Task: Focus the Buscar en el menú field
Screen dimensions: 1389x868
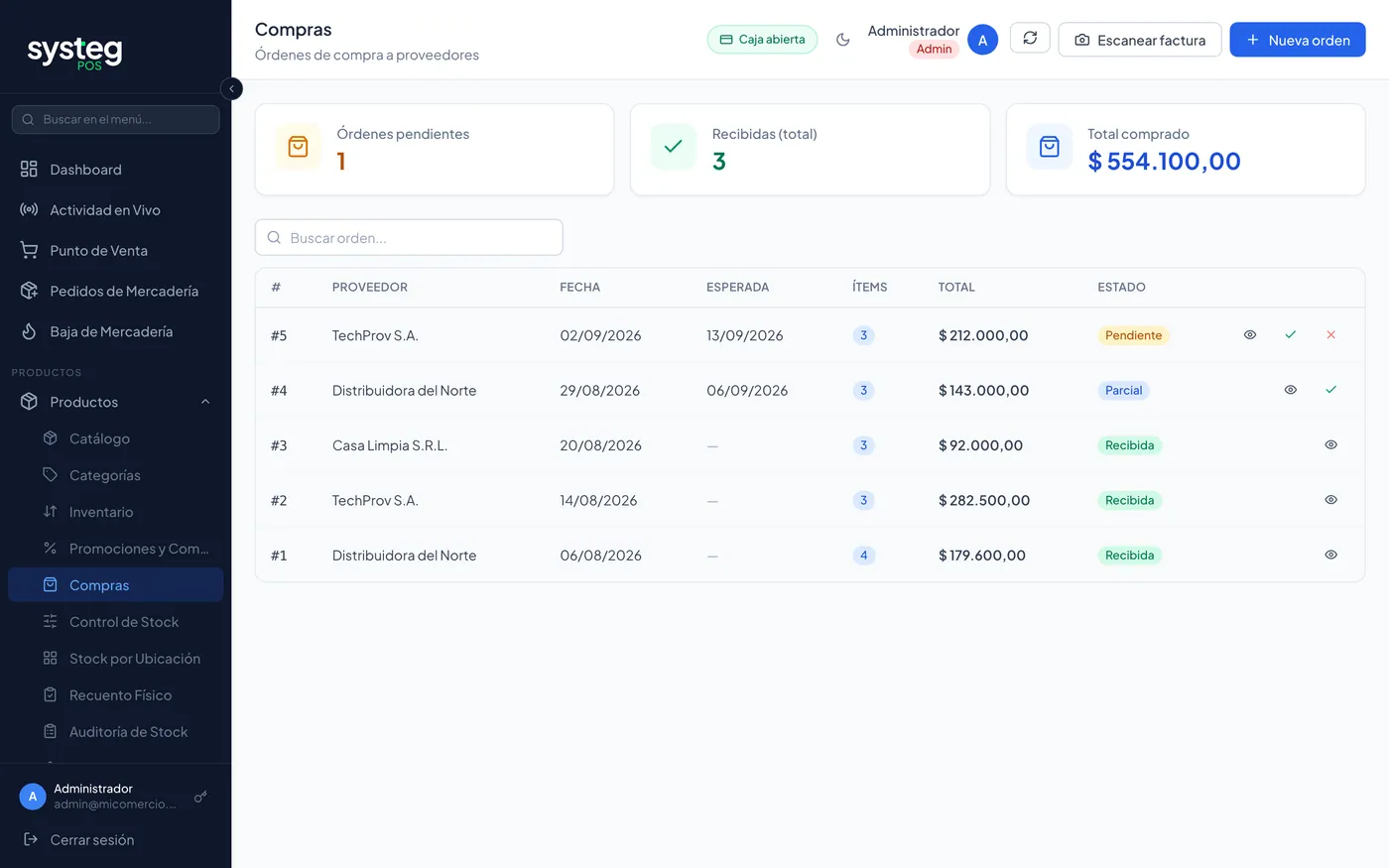Action: coord(115,119)
